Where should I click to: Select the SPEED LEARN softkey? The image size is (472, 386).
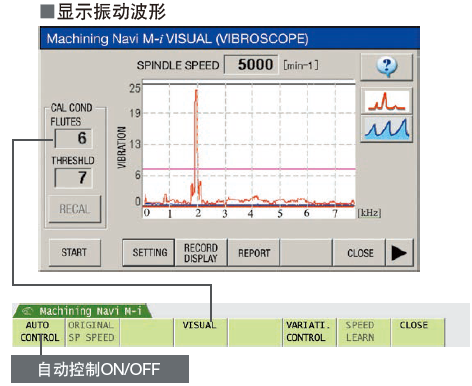(x=363, y=332)
